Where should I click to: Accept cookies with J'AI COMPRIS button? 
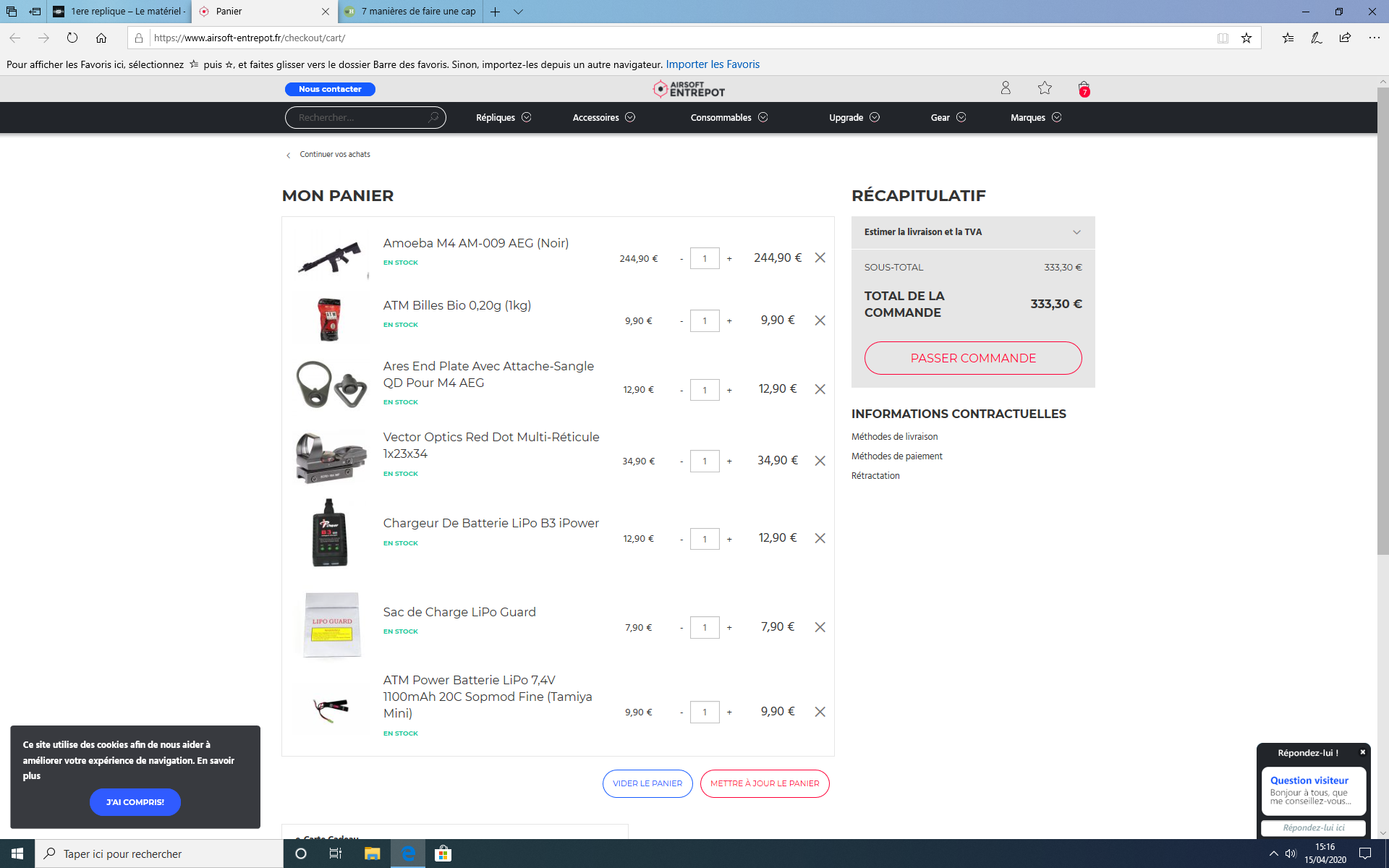tap(135, 802)
